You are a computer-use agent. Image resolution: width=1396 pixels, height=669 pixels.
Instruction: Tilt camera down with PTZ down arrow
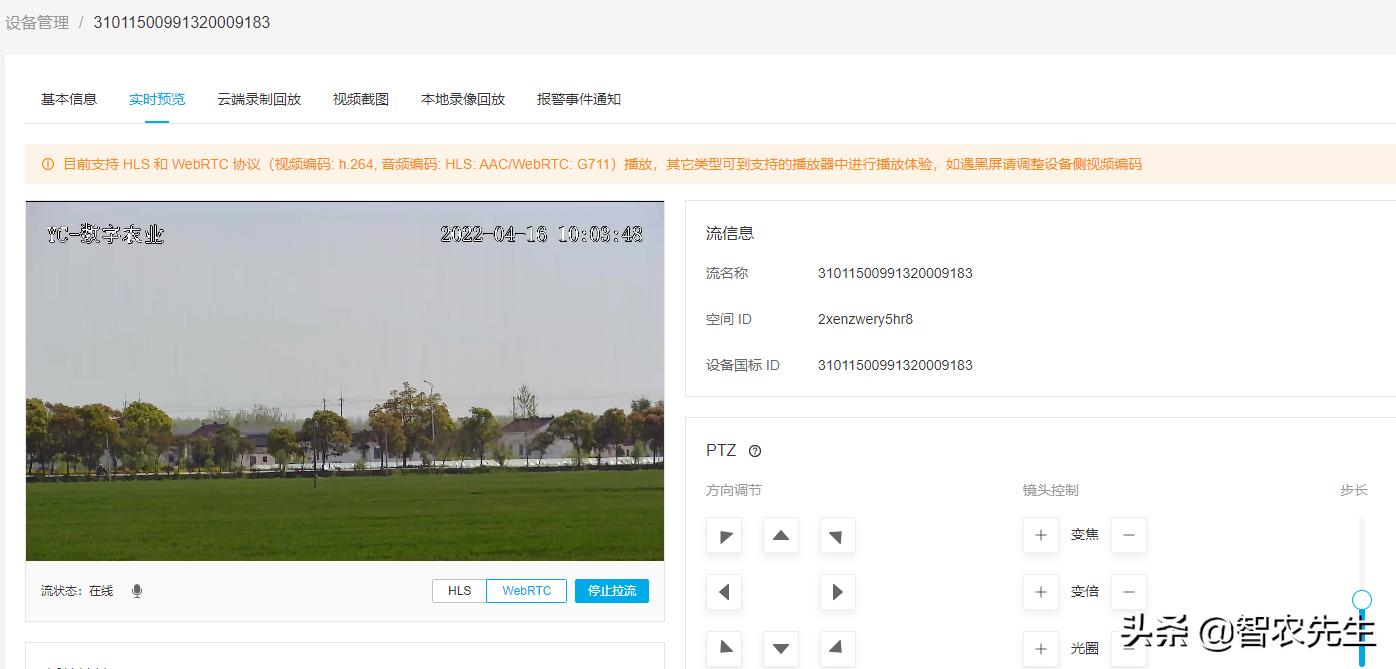tap(781, 648)
